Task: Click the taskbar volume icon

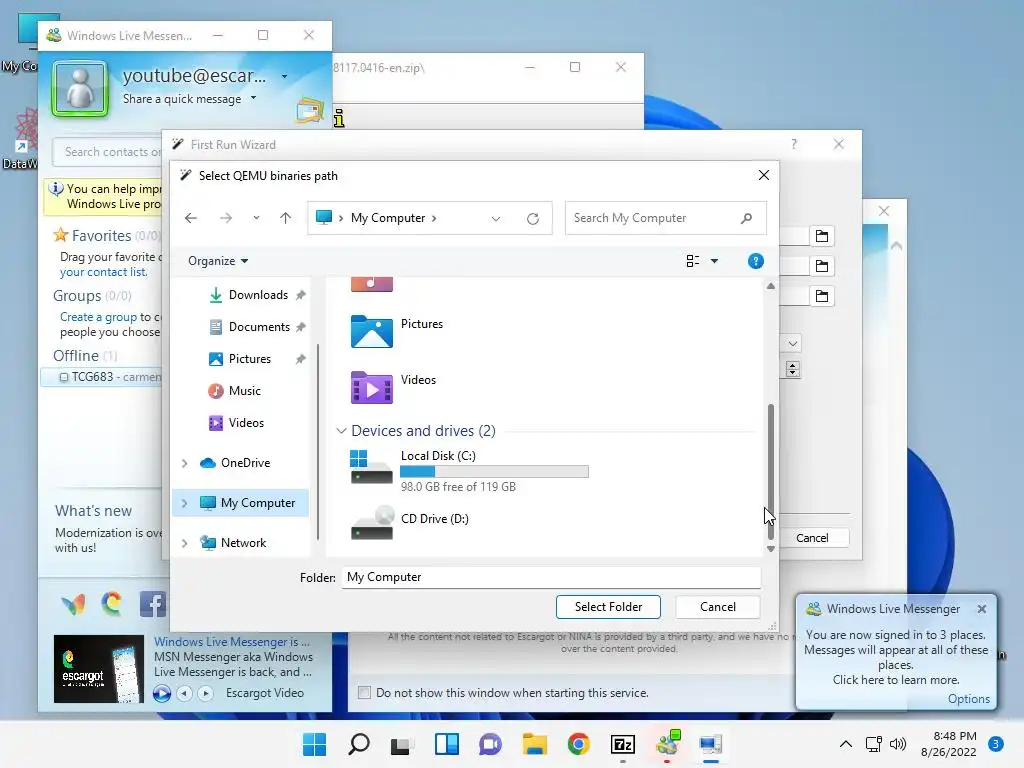Action: point(898,744)
